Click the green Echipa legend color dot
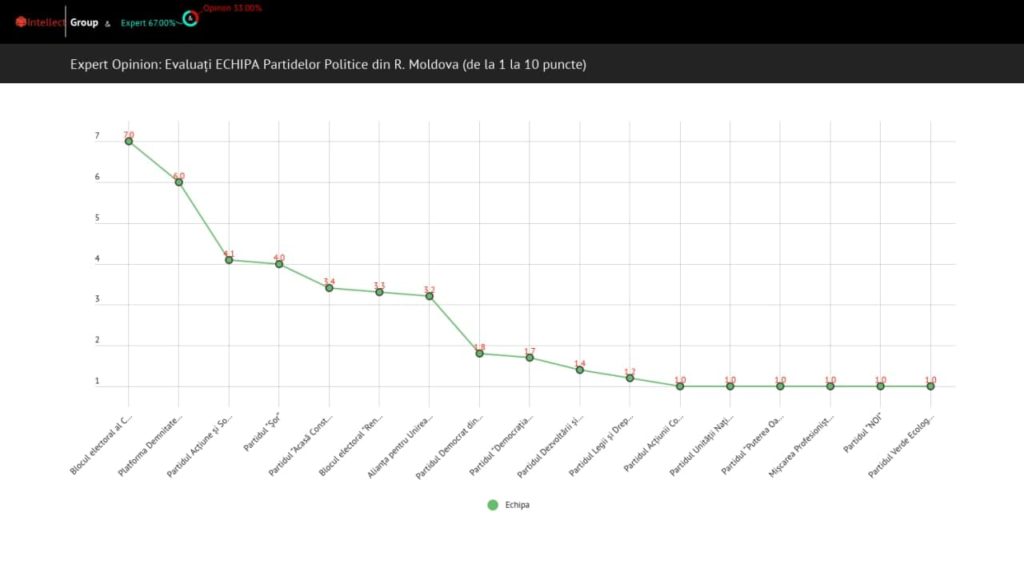 pyautogui.click(x=492, y=505)
